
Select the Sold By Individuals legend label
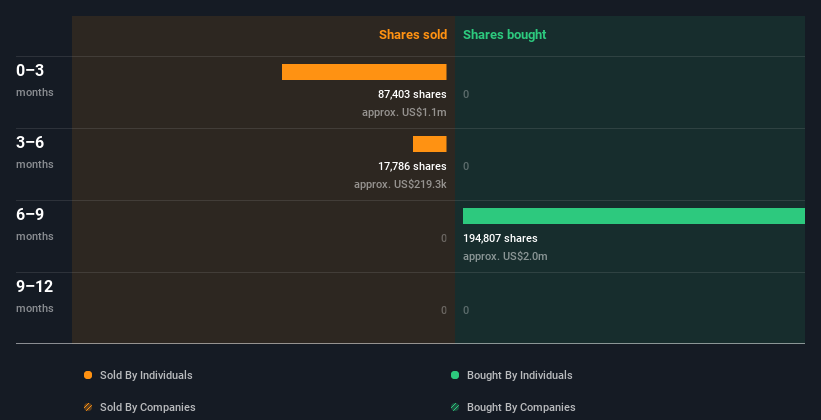(x=146, y=375)
